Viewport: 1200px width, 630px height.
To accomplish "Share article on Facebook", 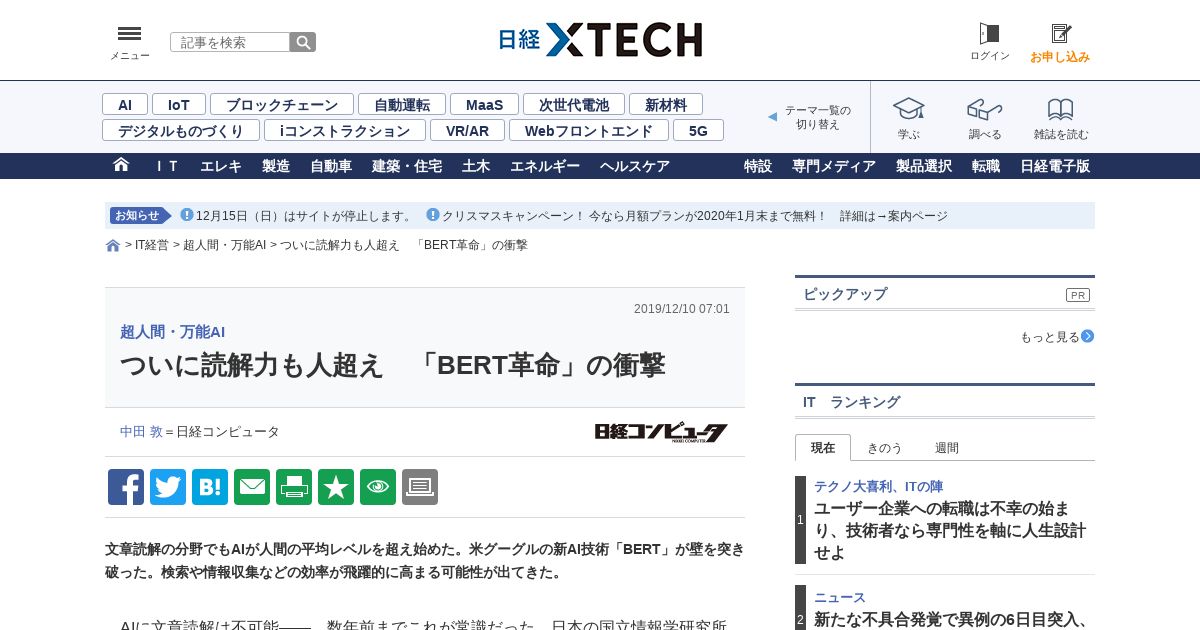I will click(126, 487).
